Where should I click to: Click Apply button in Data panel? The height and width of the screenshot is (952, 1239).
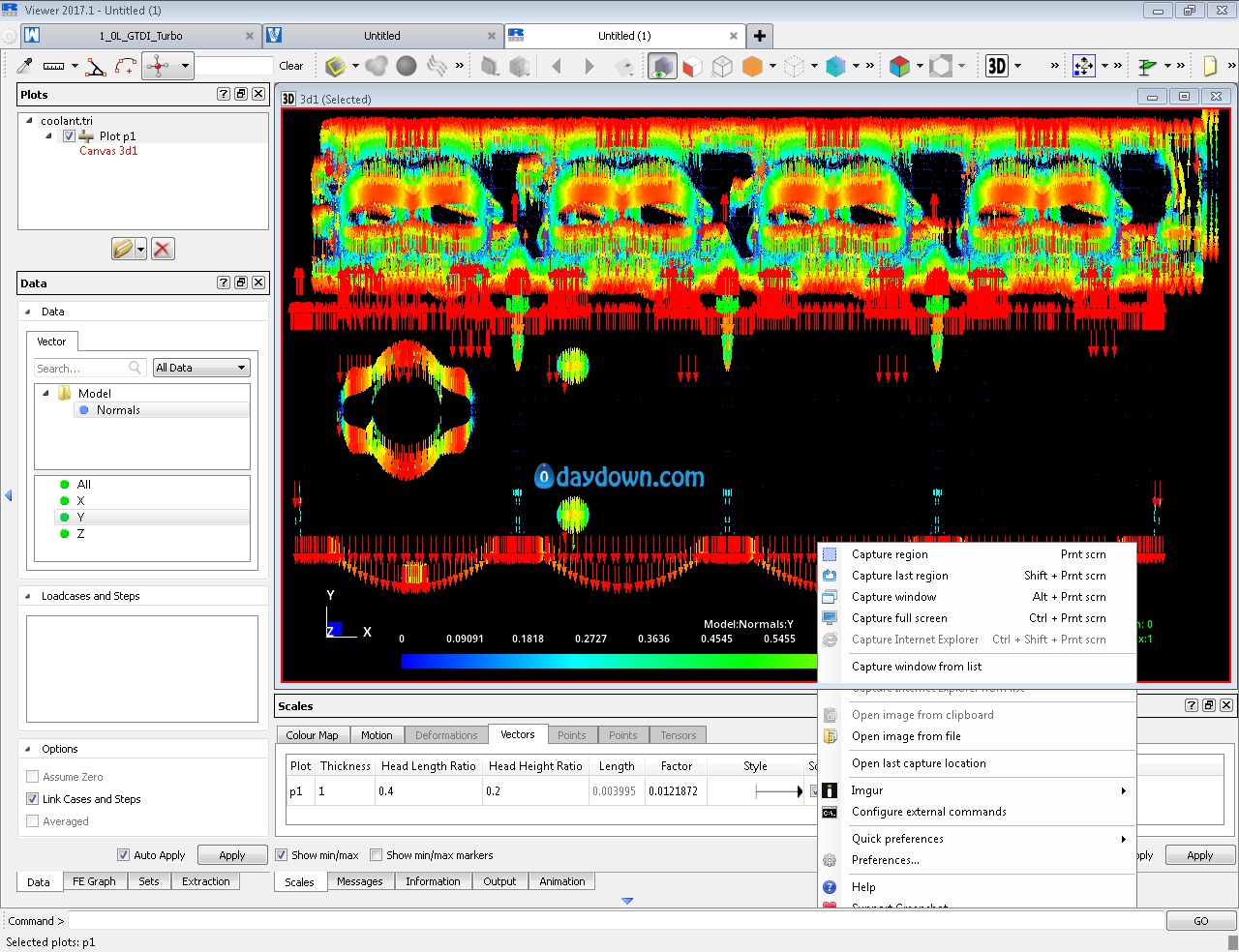pos(232,855)
